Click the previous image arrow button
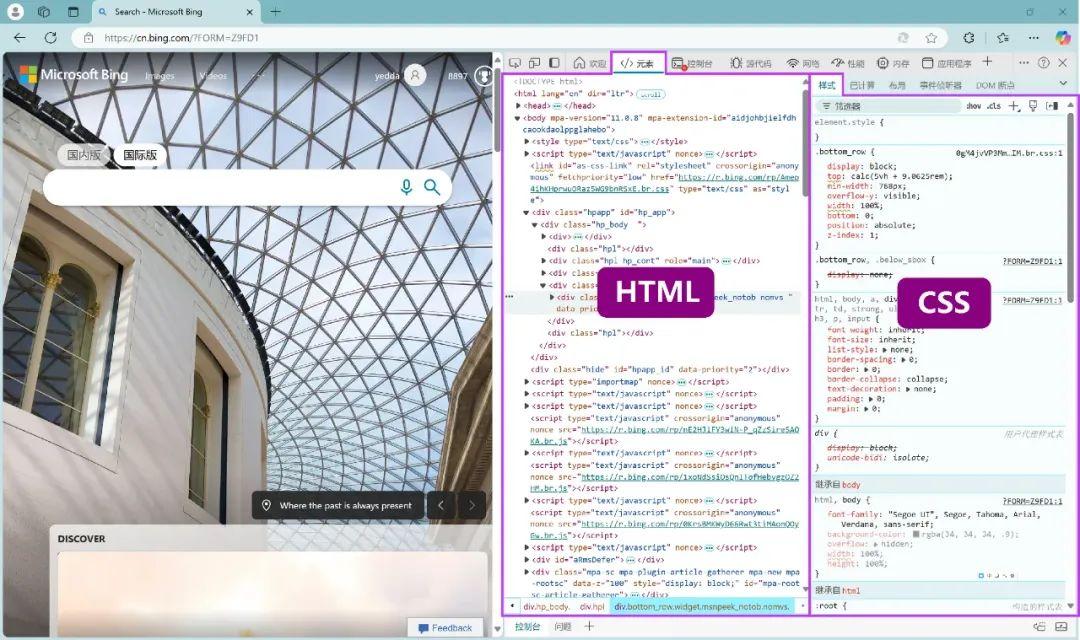1080x640 pixels. point(441,505)
